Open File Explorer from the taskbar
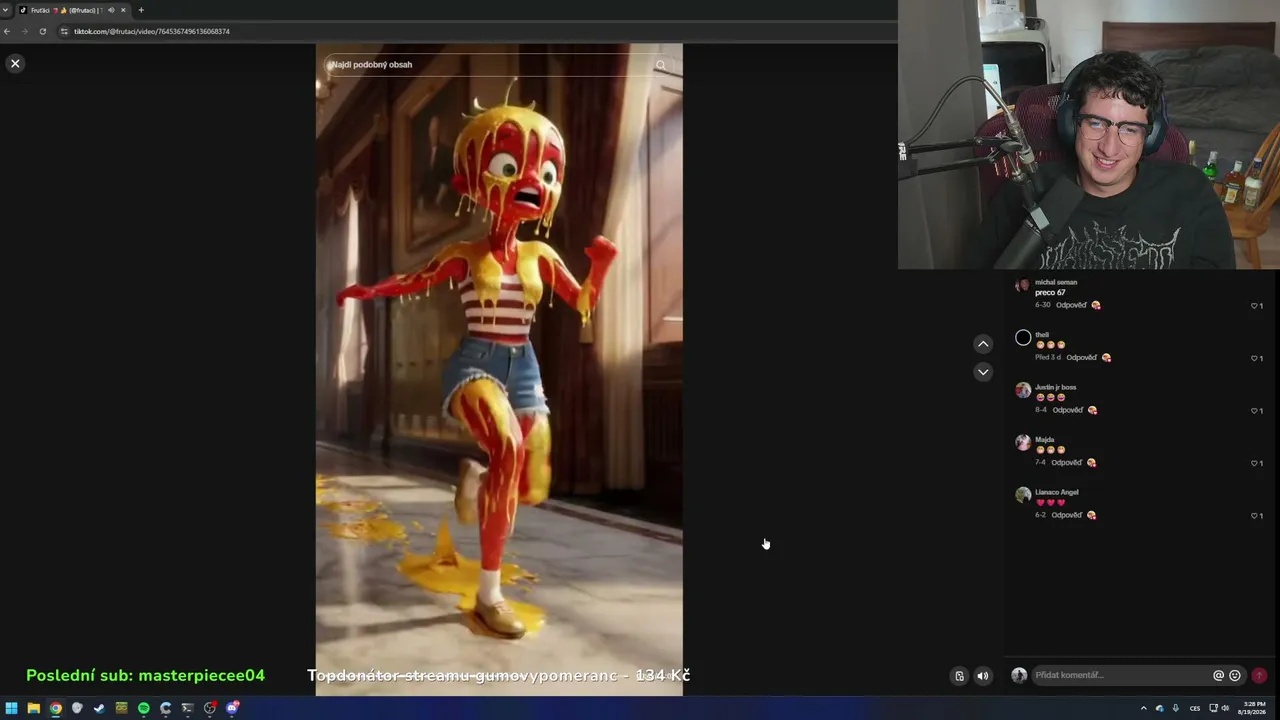This screenshot has height=720, width=1280. pos(34,708)
